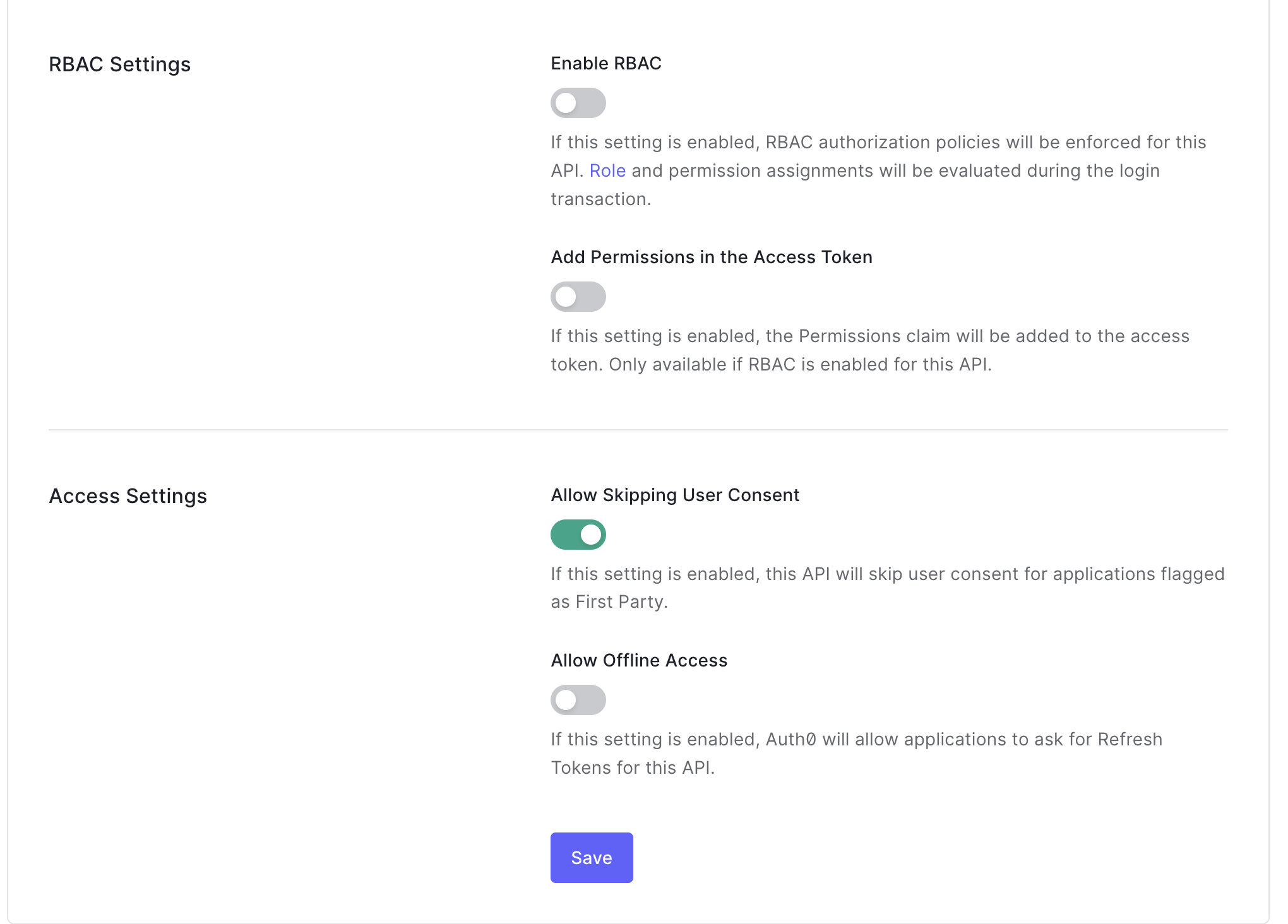
Task: Click the Enable RBAC label
Action: point(605,63)
